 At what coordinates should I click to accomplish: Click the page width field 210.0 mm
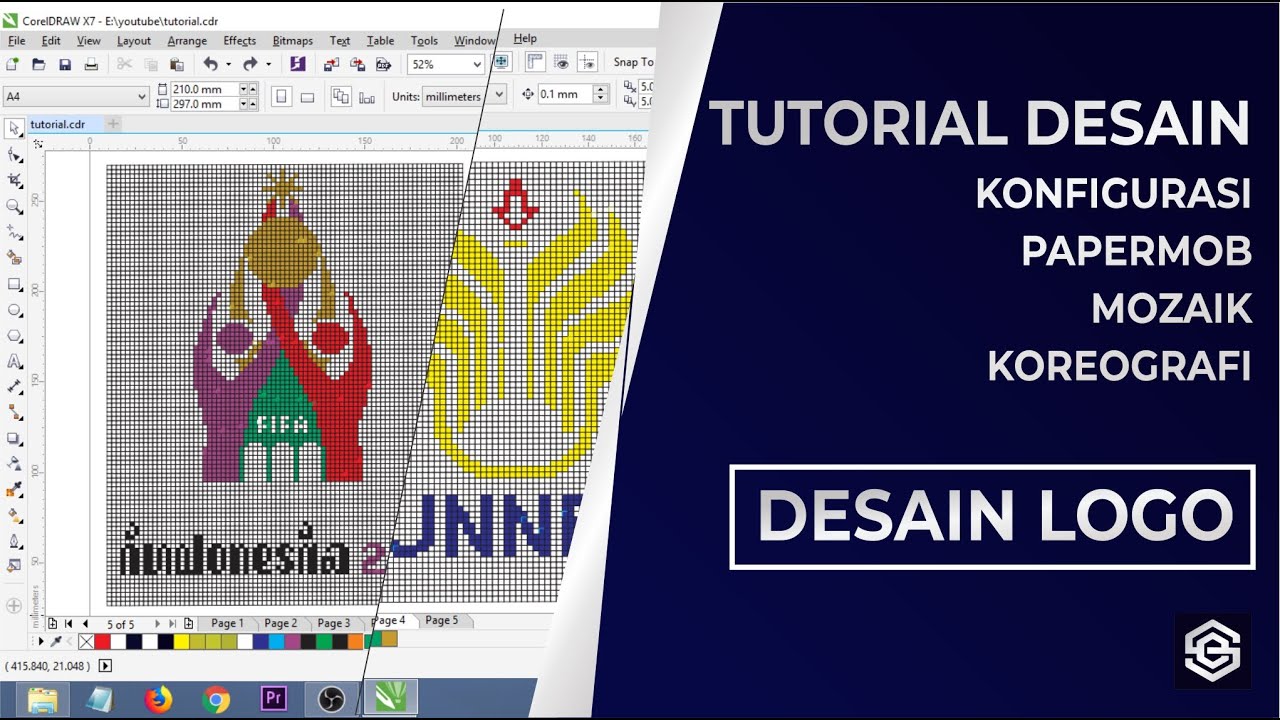(206, 89)
